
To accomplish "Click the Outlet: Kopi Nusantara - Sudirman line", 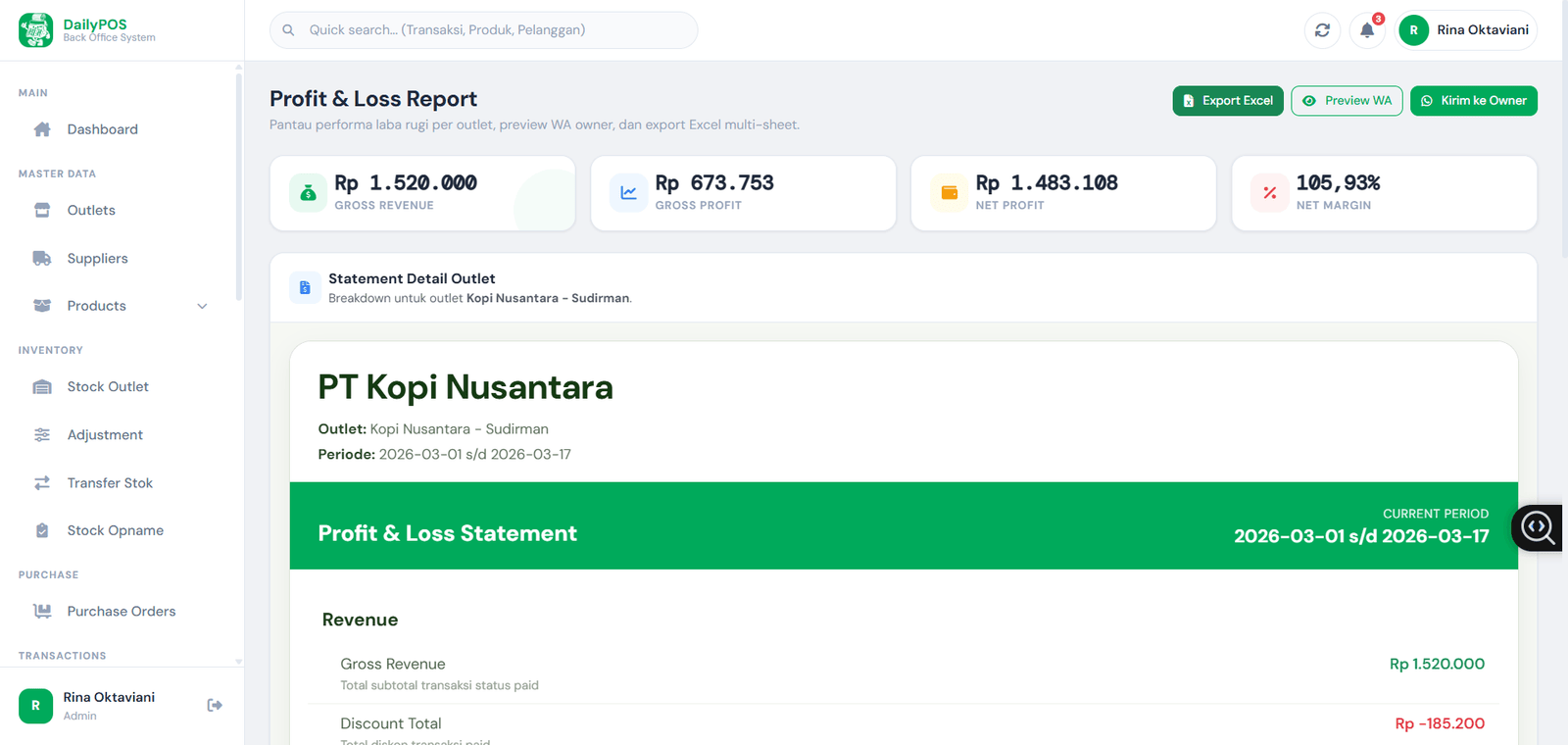I will click(433, 429).
